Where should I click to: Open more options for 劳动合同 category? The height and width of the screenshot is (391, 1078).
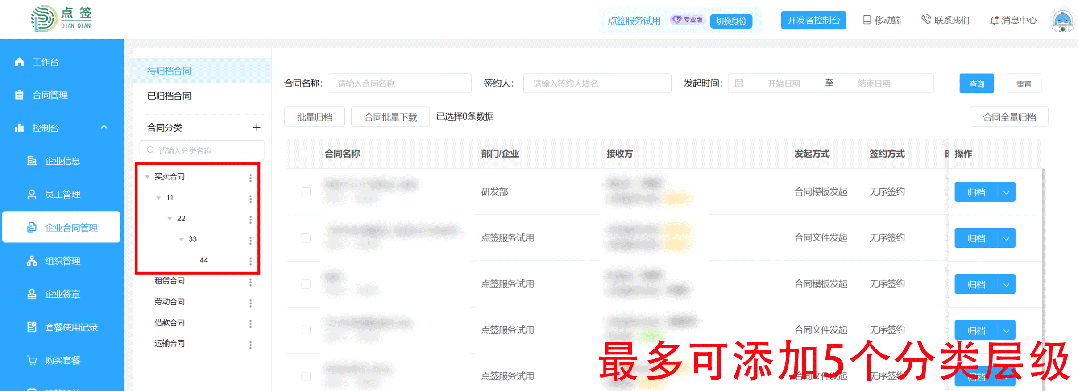coord(250,303)
